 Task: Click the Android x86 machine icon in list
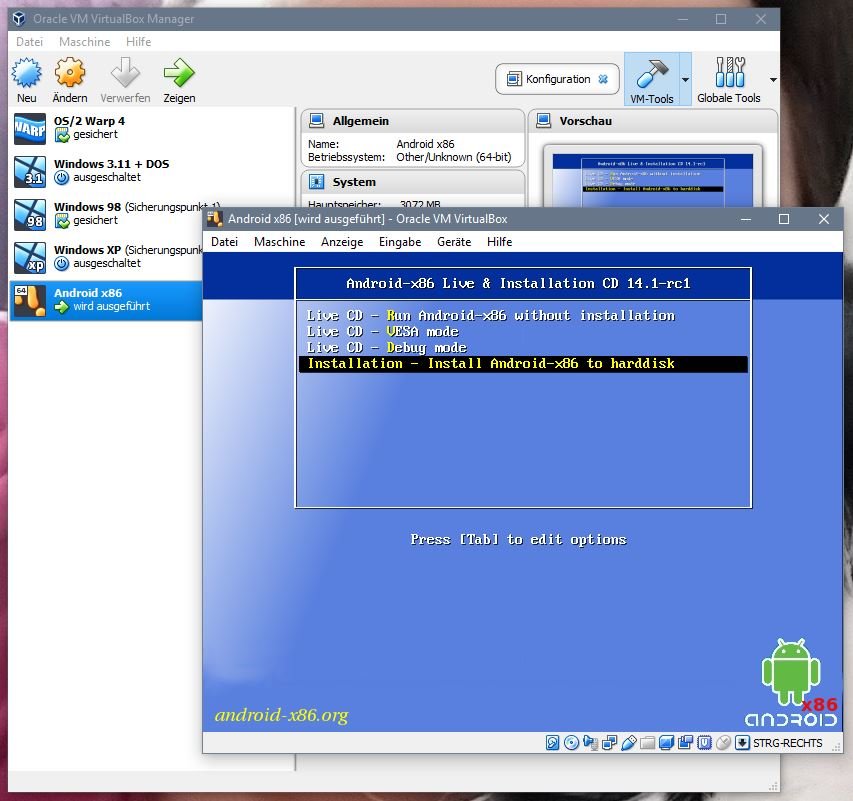(x=30, y=301)
